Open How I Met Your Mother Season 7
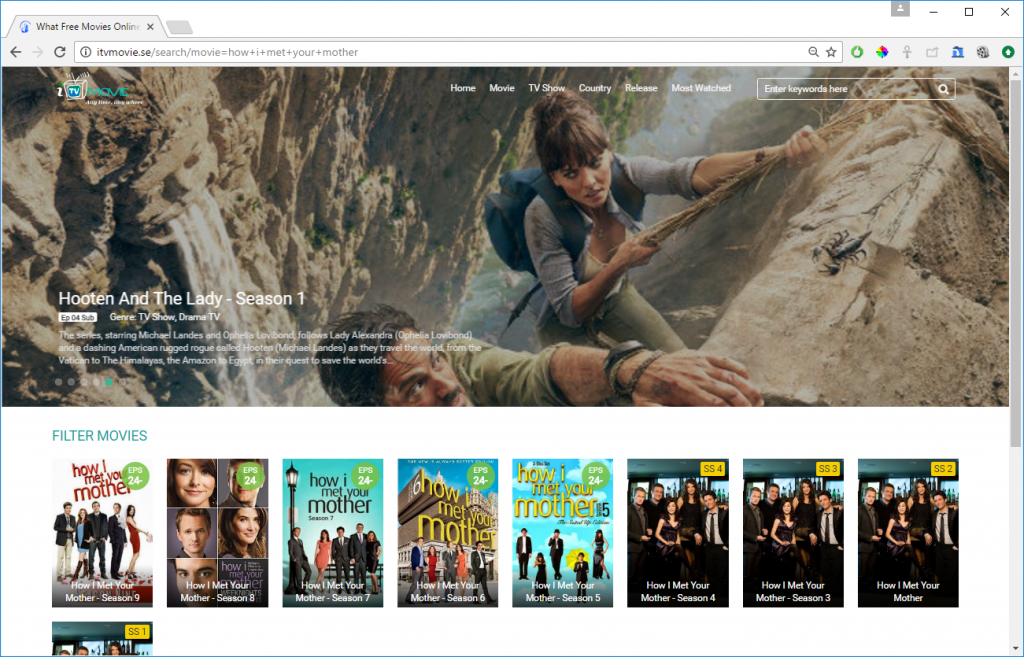 (x=332, y=533)
